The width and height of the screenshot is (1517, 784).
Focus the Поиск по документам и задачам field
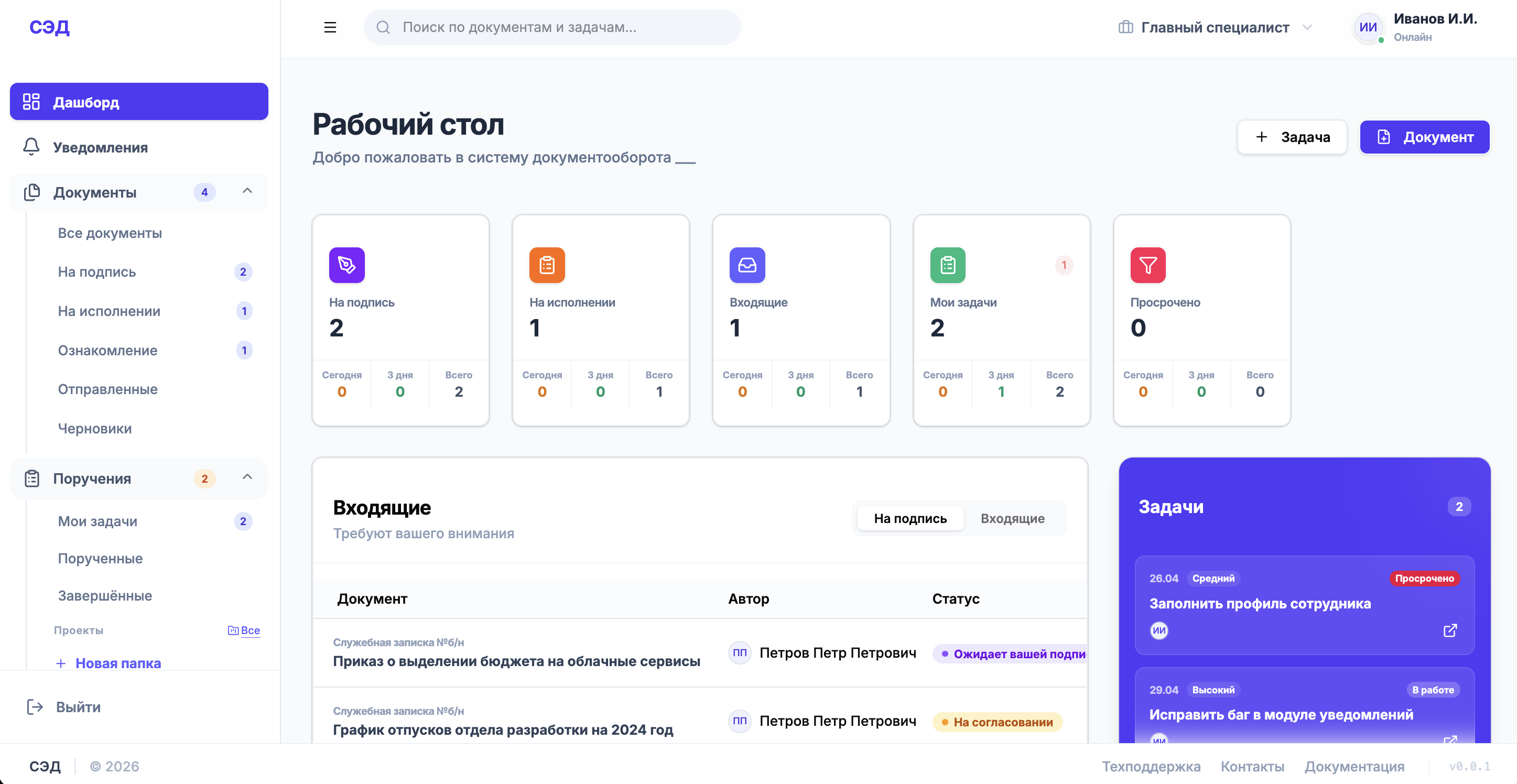(x=552, y=27)
